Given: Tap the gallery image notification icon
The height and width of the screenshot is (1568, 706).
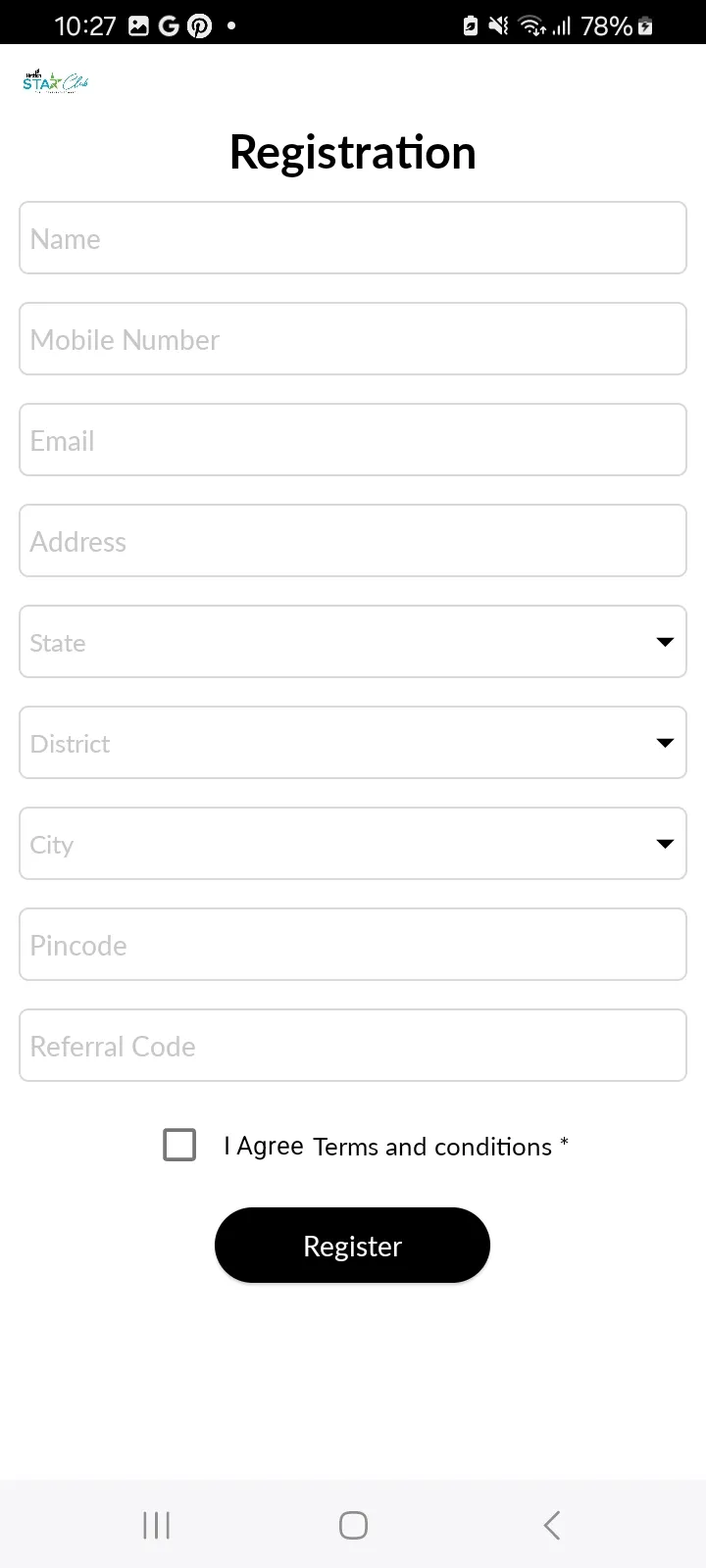Looking at the screenshot, I should coord(138,26).
